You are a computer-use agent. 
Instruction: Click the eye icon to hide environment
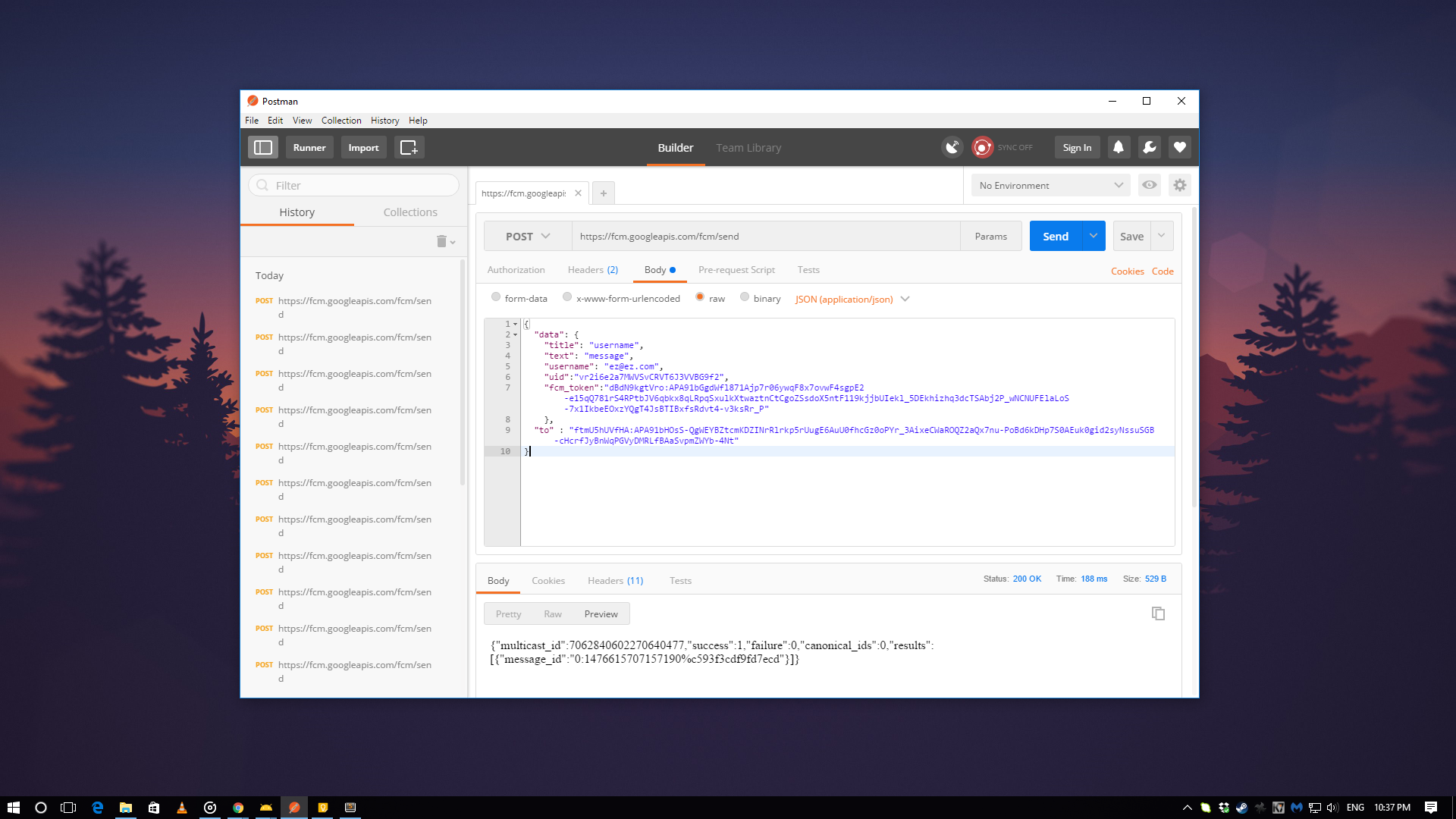click(x=1149, y=185)
